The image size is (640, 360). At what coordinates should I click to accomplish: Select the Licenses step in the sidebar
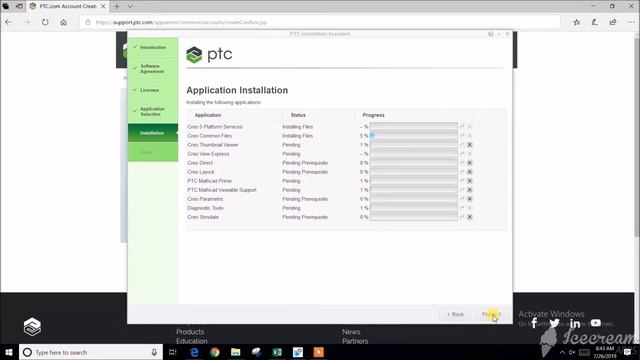pos(153,90)
